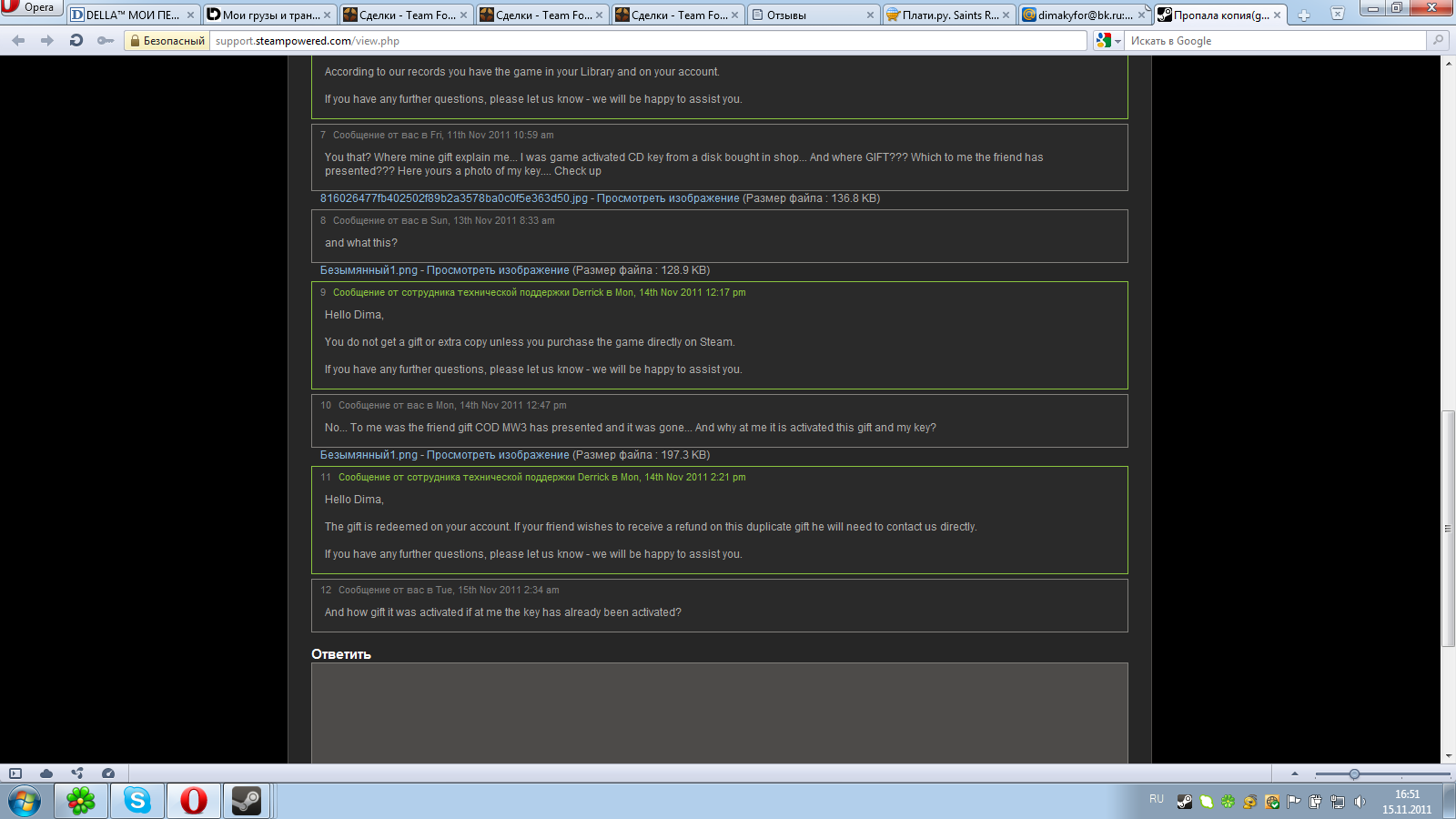
Task: Click the page zoom slider handle
Action: tap(1354, 774)
